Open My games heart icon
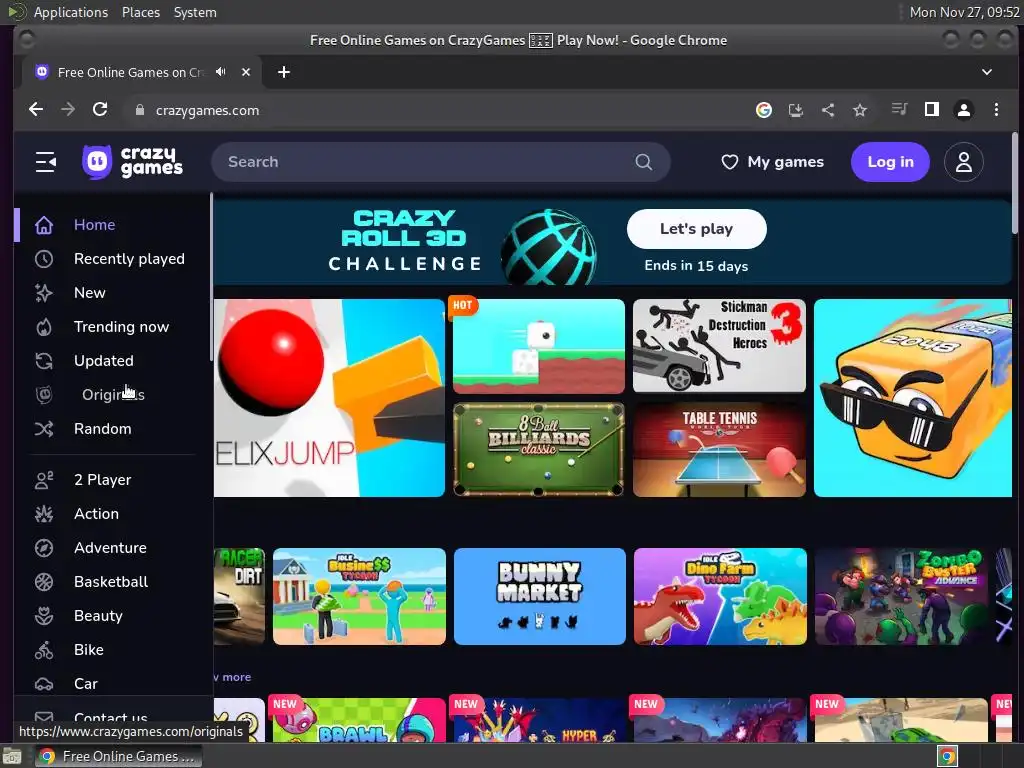This screenshot has width=1024, height=768. pos(729,162)
